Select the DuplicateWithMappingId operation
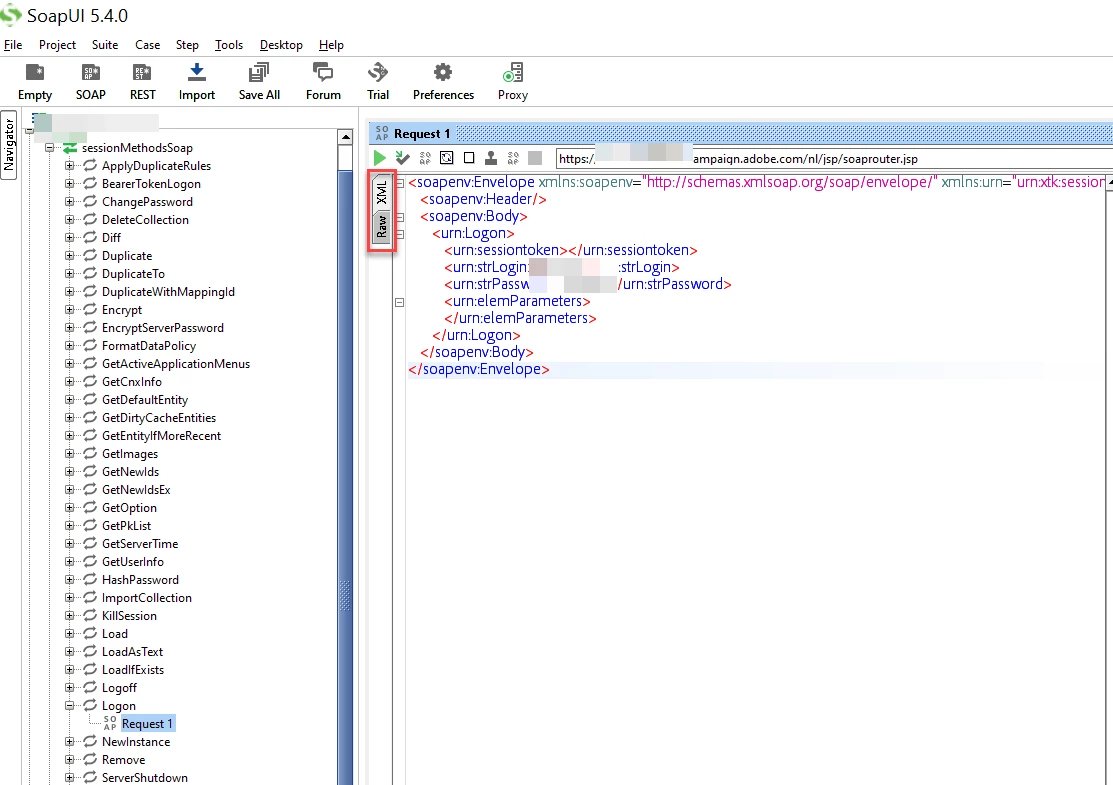Screen dimensions: 1113x785 (x=168, y=292)
